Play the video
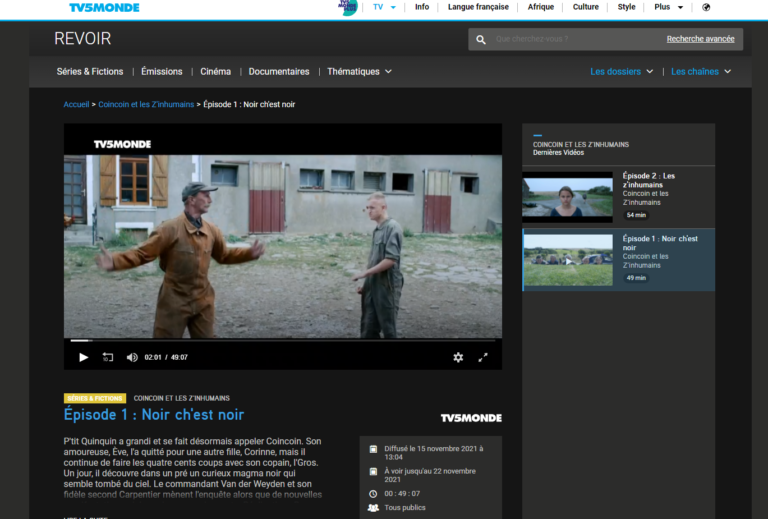Image resolution: width=768 pixels, height=519 pixels. 84,357
